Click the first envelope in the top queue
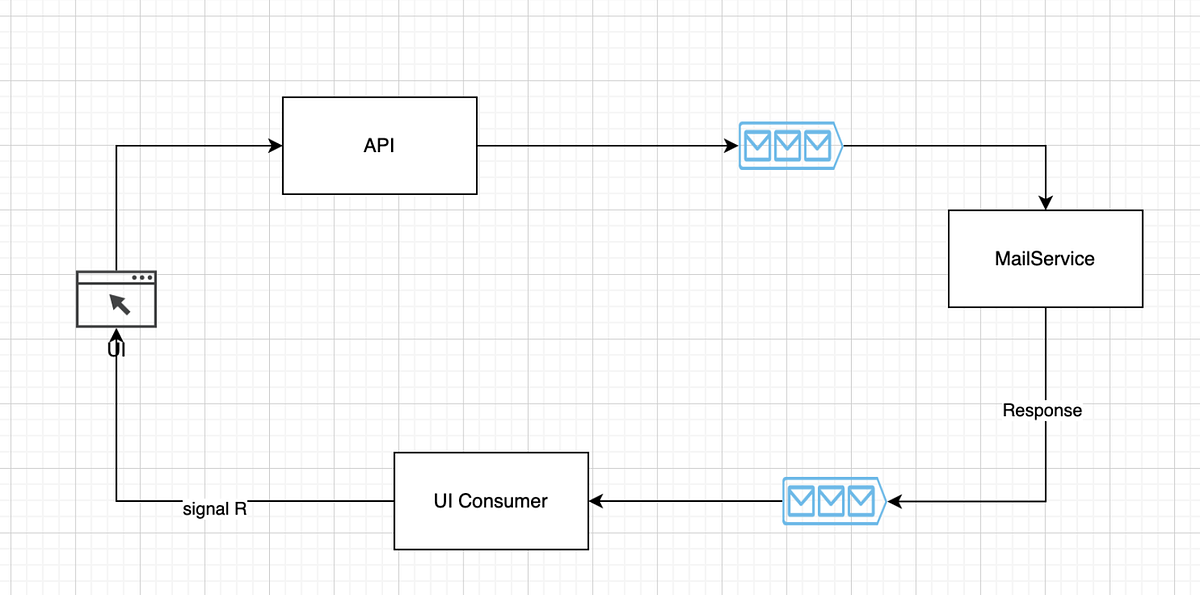 click(759, 146)
